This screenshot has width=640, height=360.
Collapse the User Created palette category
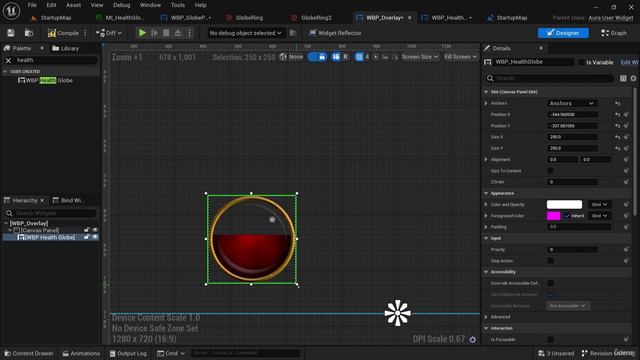5,71
